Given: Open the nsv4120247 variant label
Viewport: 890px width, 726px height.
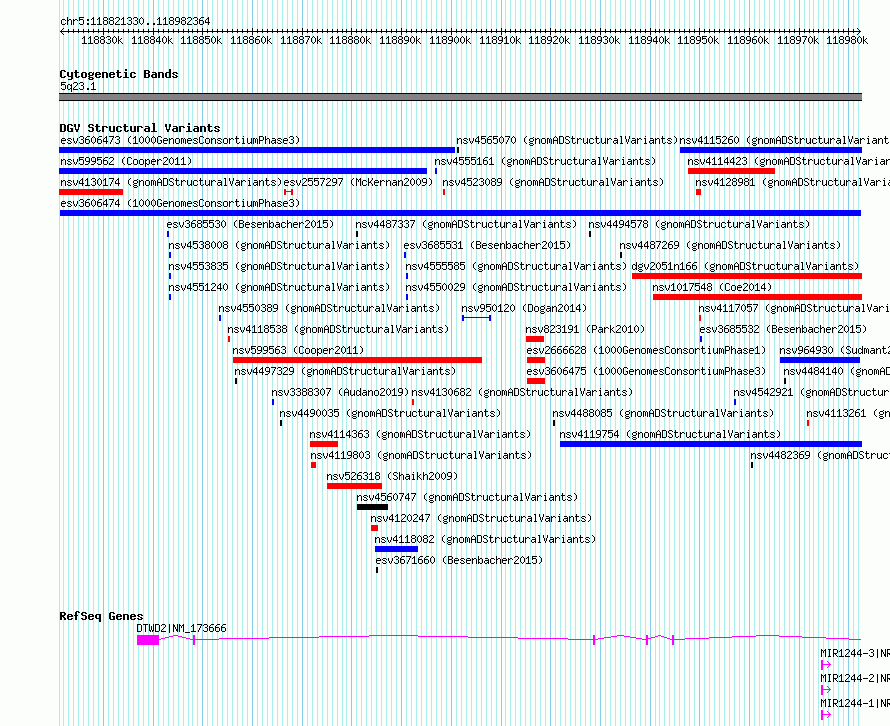Looking at the screenshot, I should (x=481, y=518).
